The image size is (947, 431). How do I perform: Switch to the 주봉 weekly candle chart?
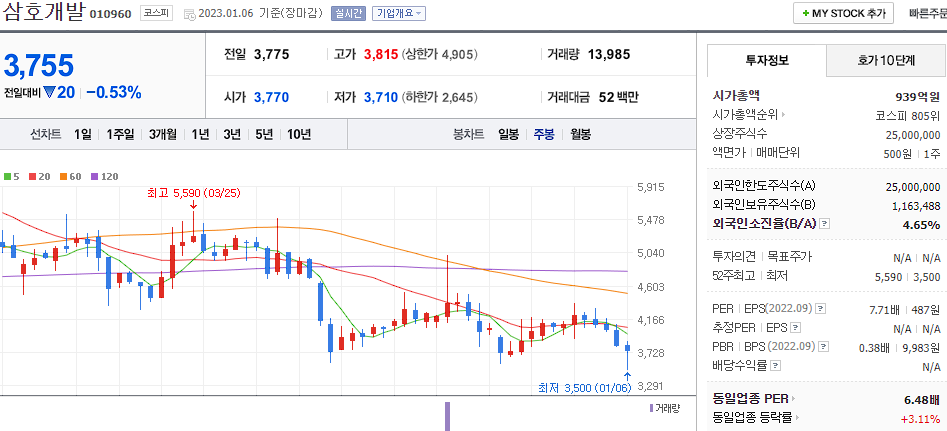point(544,135)
